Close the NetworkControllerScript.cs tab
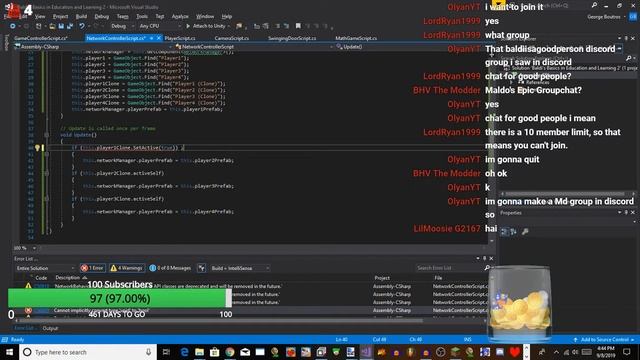The image size is (640, 360). point(159,38)
